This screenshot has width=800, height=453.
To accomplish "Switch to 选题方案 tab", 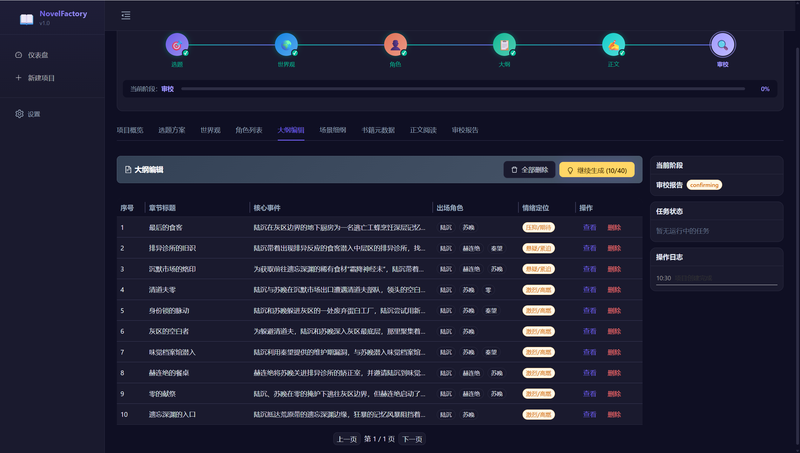I will (x=172, y=130).
